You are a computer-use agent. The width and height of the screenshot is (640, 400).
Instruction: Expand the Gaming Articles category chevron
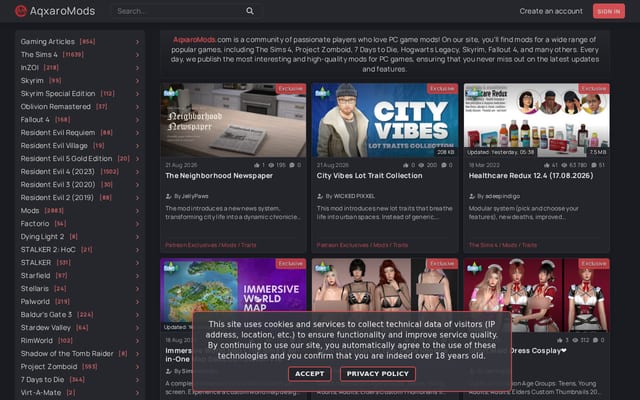click(138, 42)
